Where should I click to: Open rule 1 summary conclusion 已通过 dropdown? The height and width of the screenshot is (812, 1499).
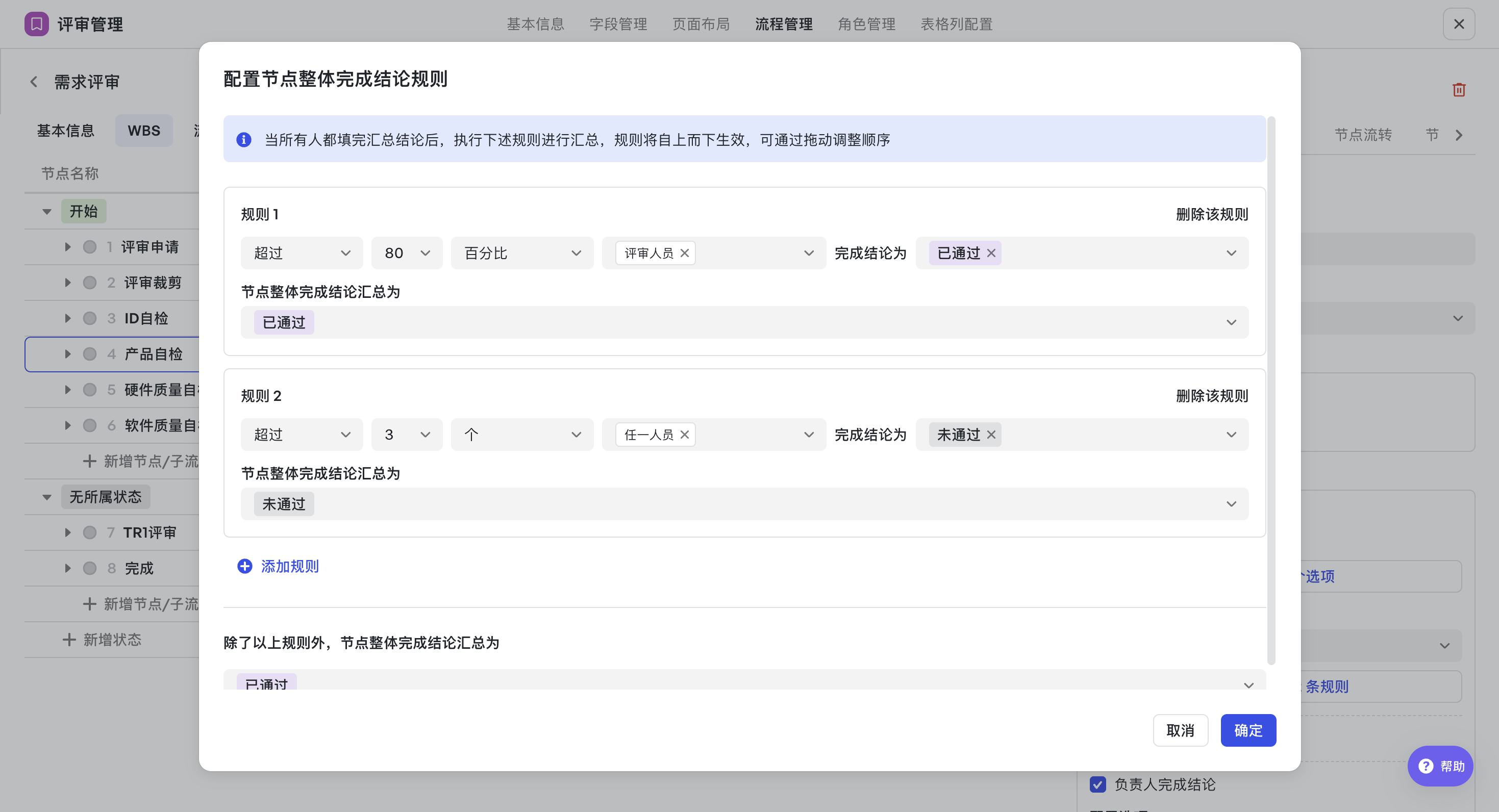[x=744, y=322]
